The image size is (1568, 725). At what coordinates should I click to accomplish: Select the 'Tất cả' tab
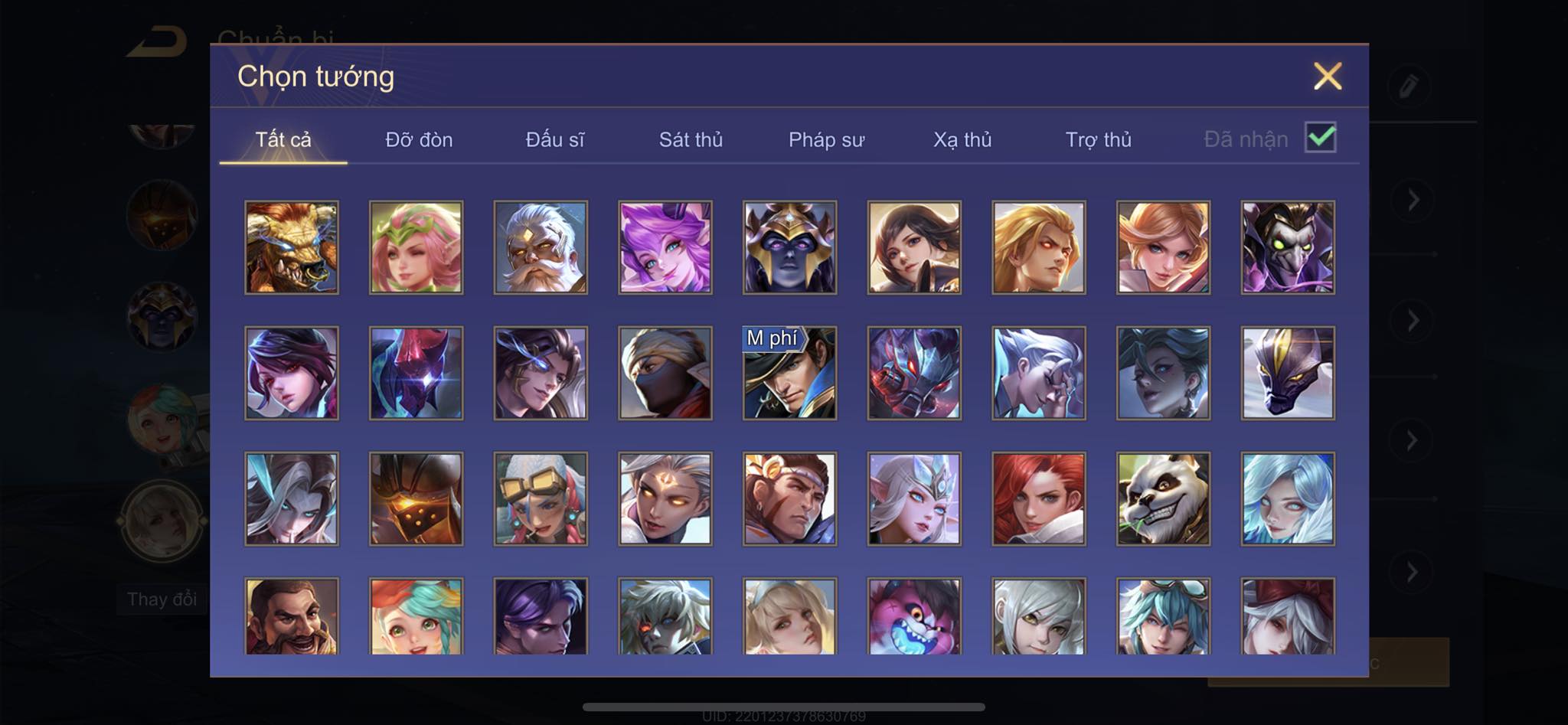[x=283, y=139]
